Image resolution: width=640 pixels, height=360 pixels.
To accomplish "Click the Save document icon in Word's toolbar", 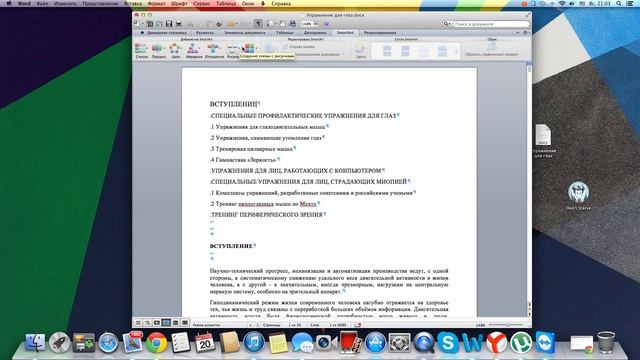I will tap(169, 24).
